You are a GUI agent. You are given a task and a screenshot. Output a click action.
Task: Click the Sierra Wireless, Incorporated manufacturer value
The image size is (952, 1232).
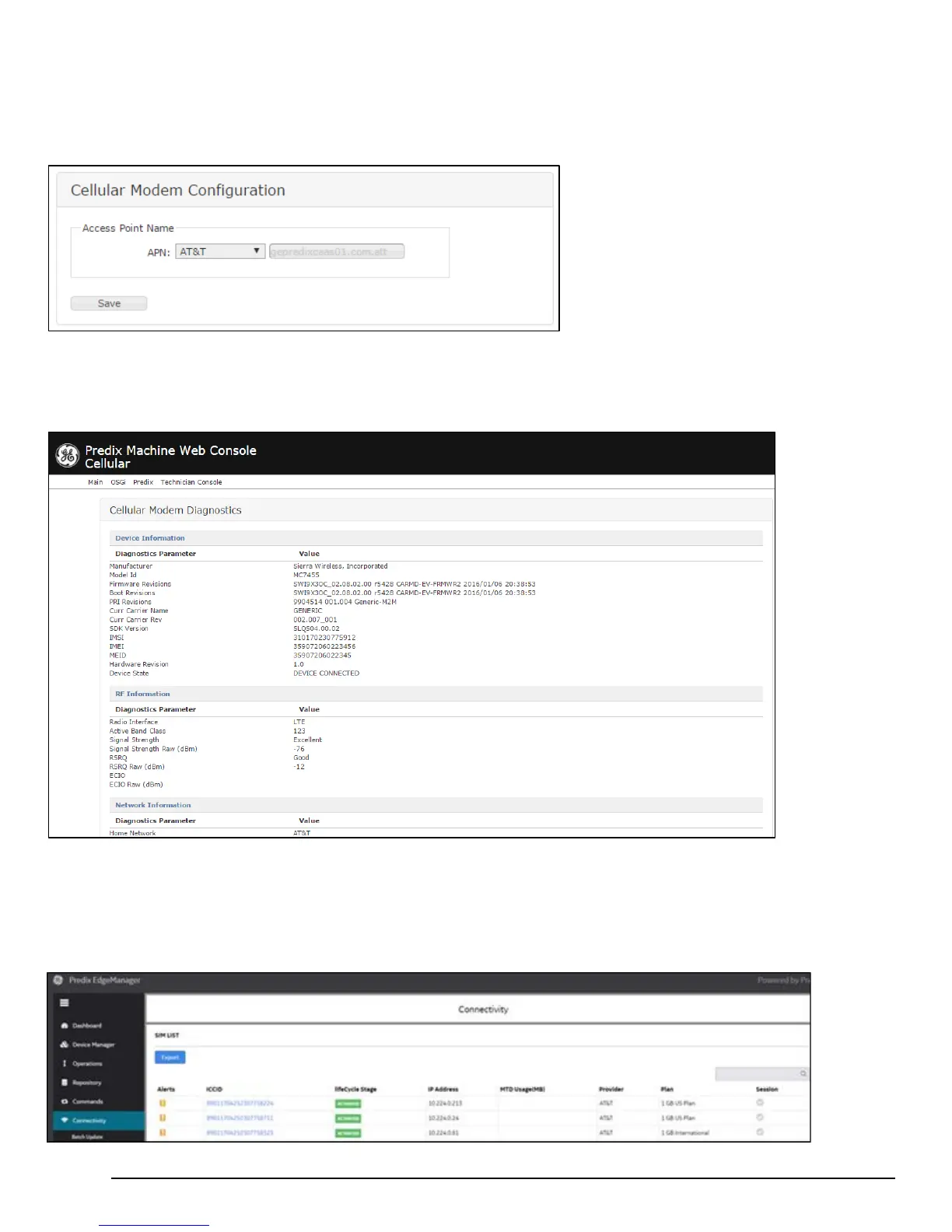(x=341, y=566)
